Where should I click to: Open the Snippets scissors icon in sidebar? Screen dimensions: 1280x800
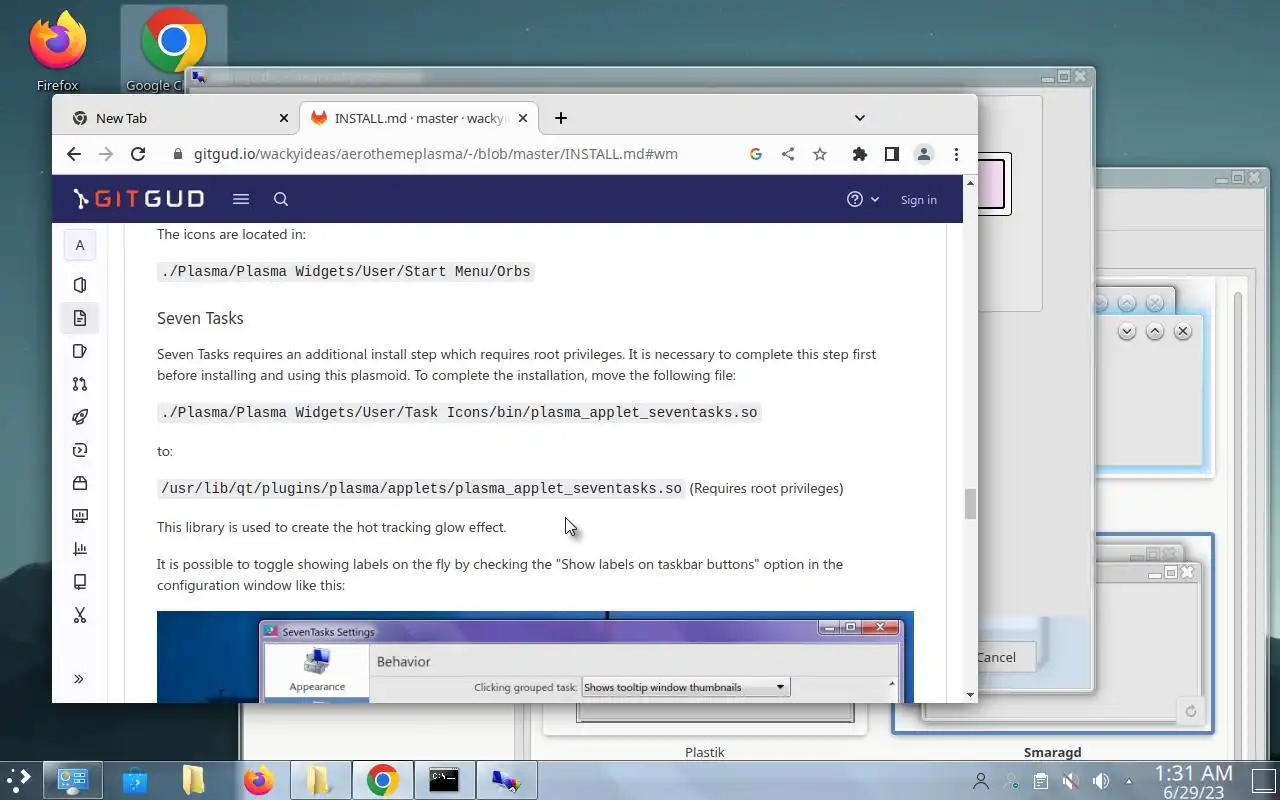[x=80, y=615]
